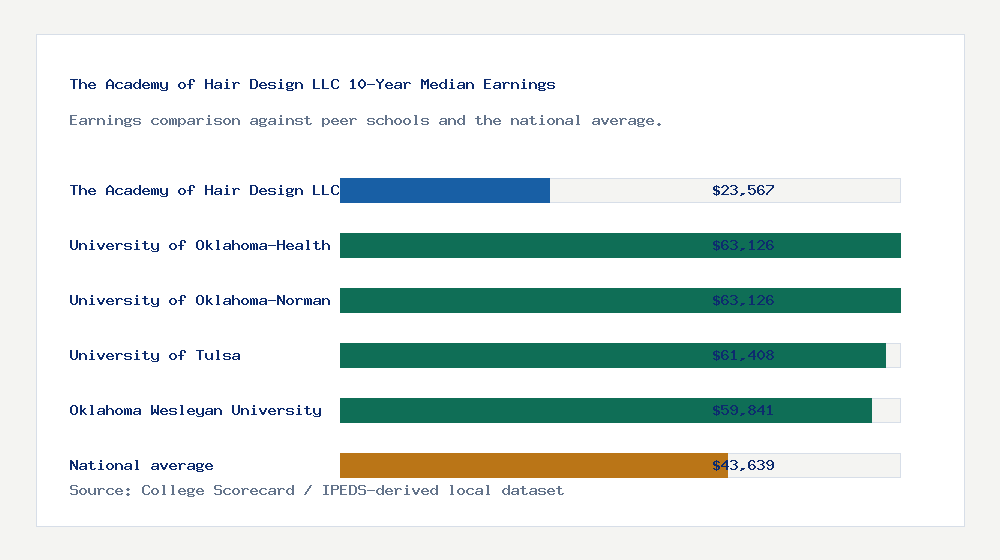The width and height of the screenshot is (1000, 560).
Task: Select the 'National average' label
Action: pos(142,466)
